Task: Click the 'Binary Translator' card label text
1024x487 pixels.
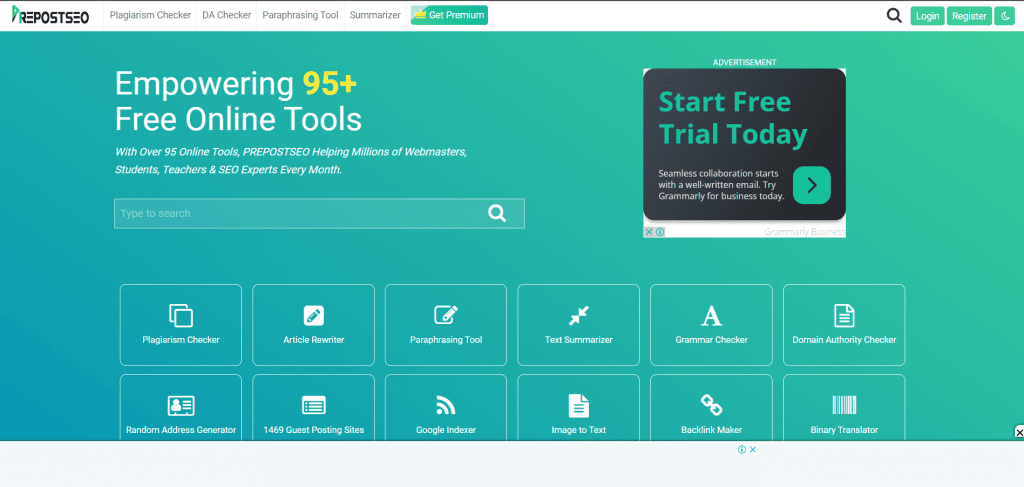Action: [844, 430]
